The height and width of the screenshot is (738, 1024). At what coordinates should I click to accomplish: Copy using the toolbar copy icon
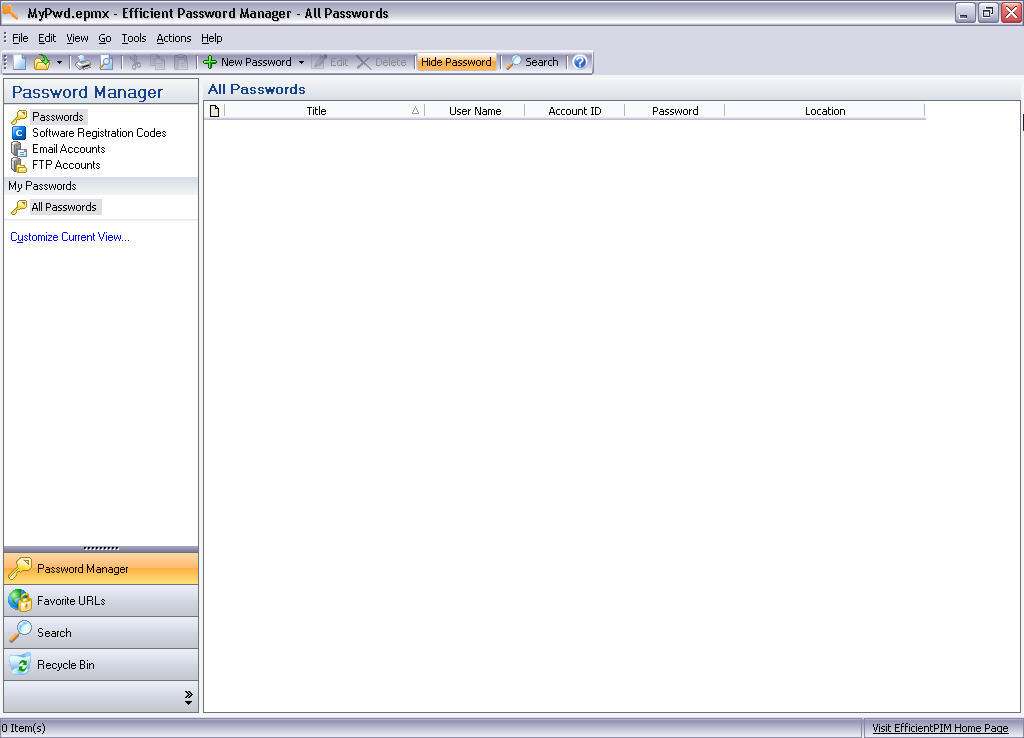[x=157, y=62]
